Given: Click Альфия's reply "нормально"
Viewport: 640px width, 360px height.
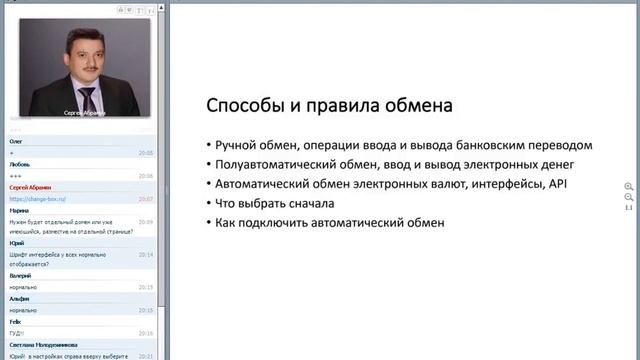Looking at the screenshot, I should pyautogui.click(x=23, y=311).
